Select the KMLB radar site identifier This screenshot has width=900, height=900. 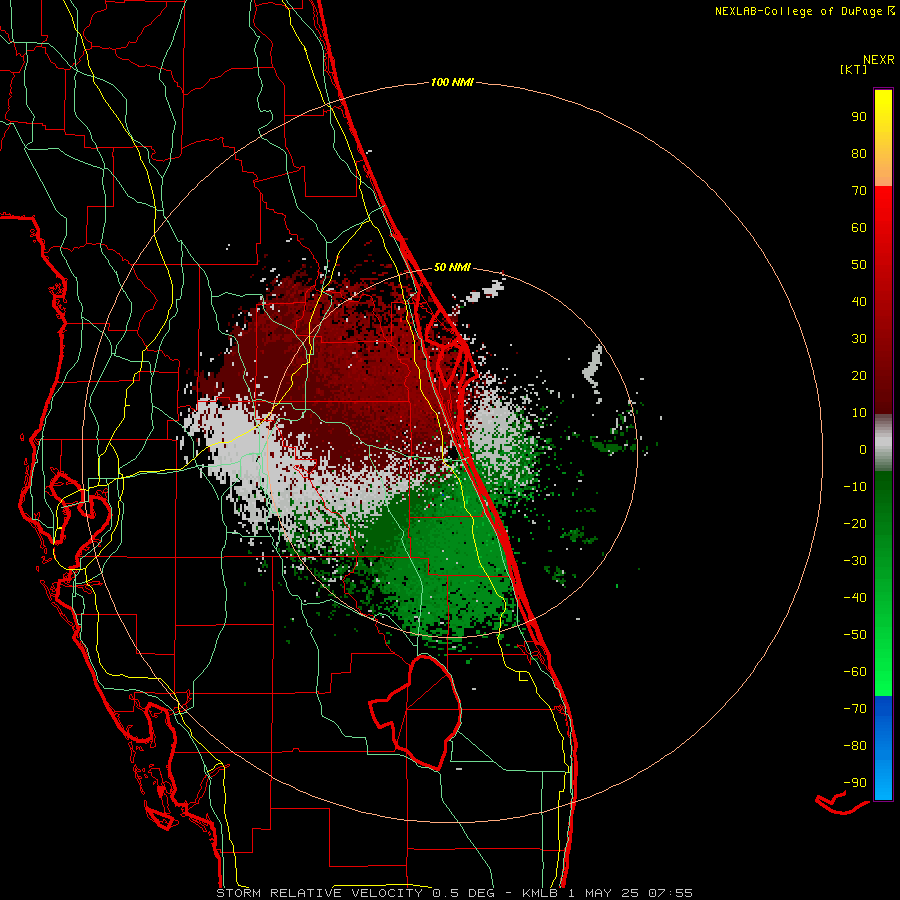click(540, 893)
